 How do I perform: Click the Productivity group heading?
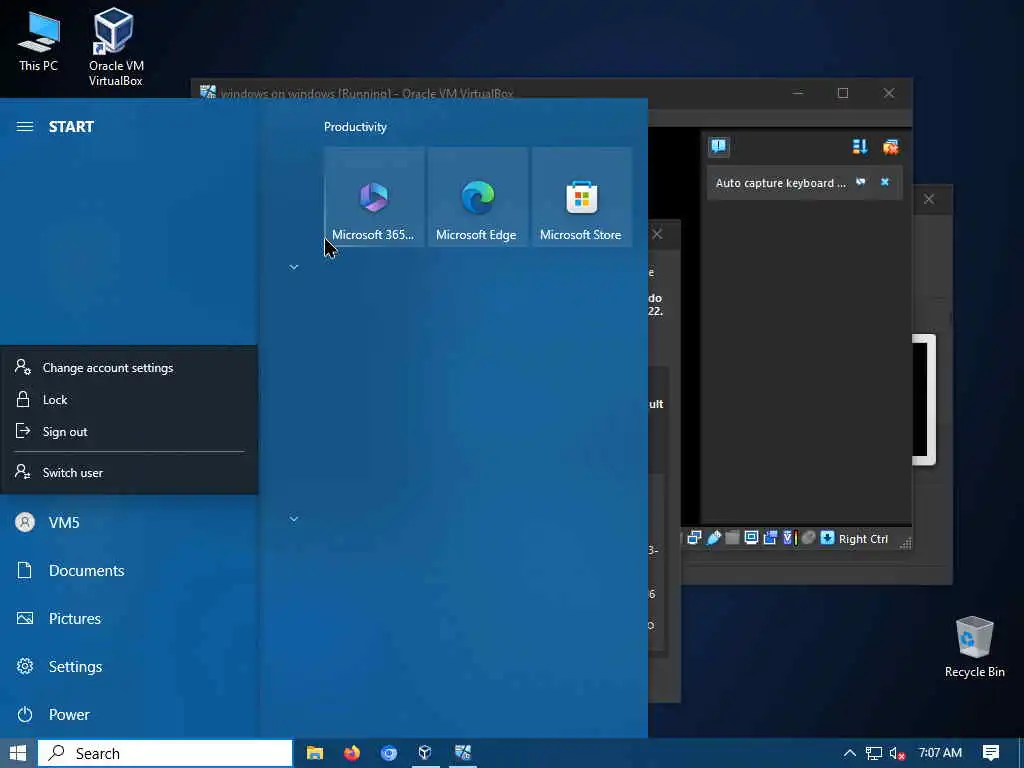(x=355, y=127)
